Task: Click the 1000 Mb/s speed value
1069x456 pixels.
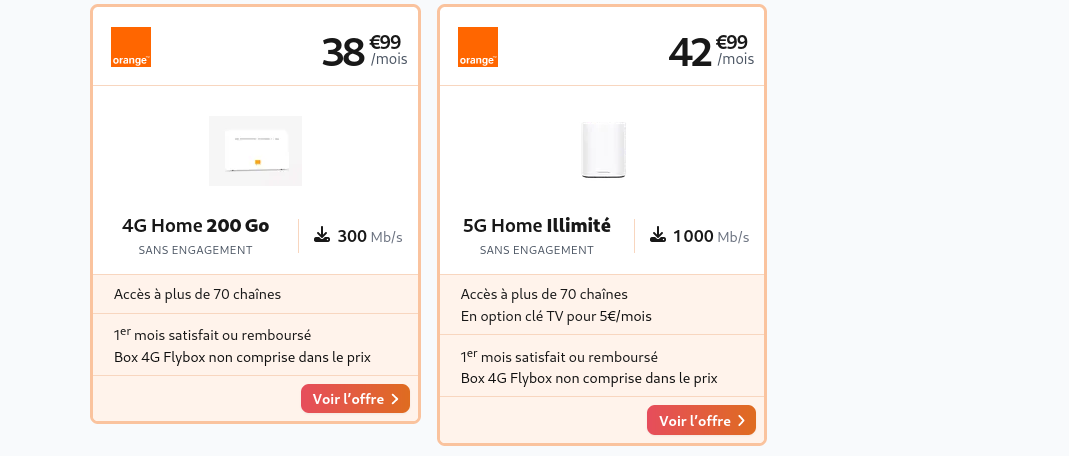Action: click(x=710, y=237)
